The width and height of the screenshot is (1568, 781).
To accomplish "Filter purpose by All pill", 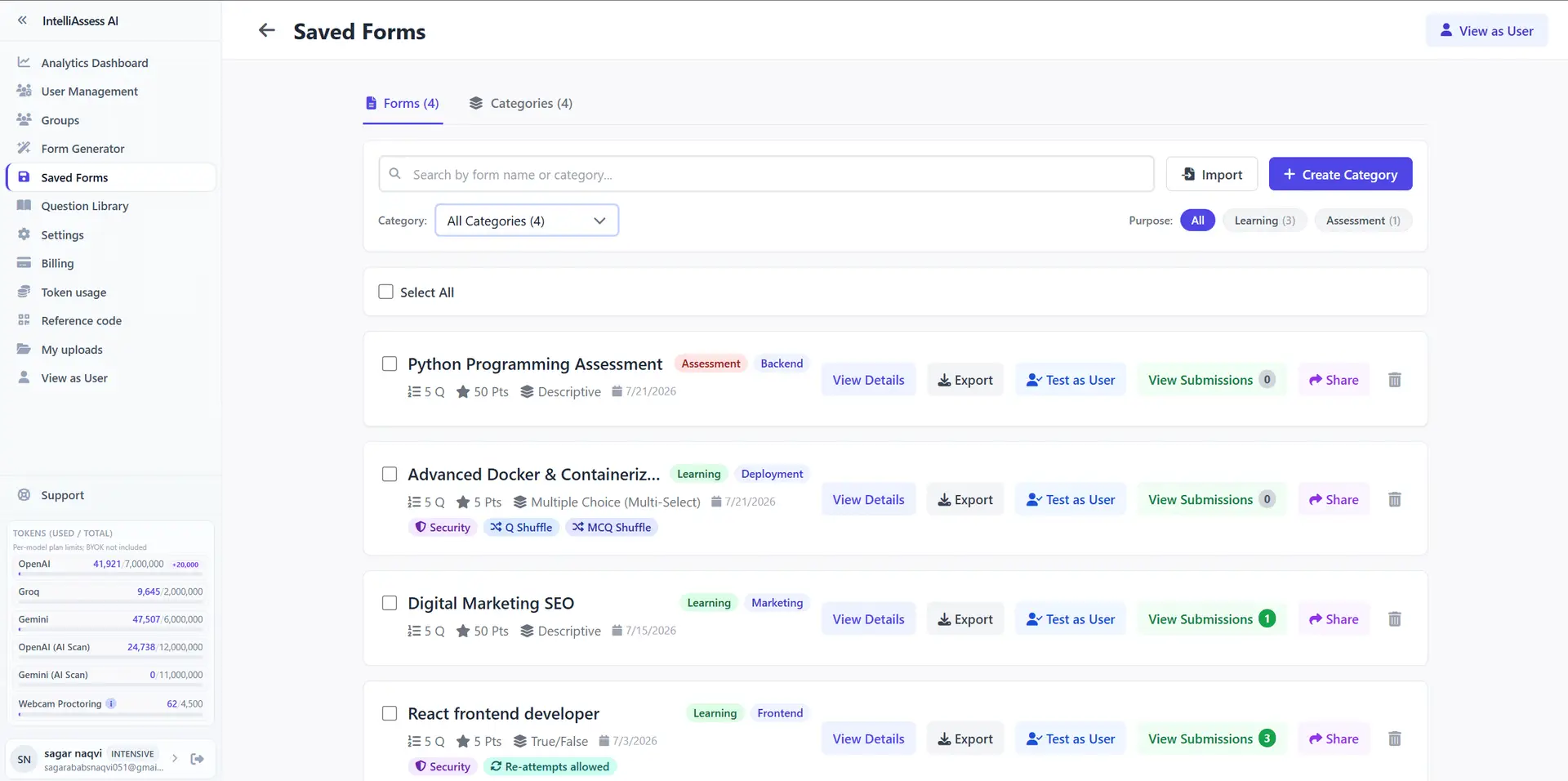I will [1197, 221].
